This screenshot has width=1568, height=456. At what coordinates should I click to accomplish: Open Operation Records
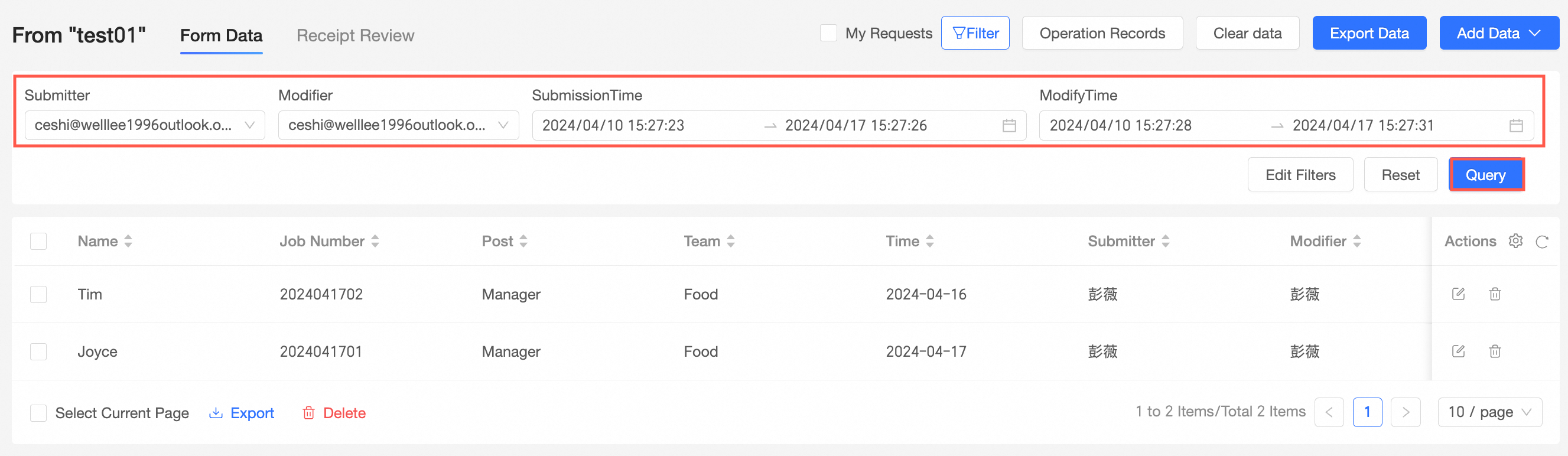pyautogui.click(x=1102, y=34)
